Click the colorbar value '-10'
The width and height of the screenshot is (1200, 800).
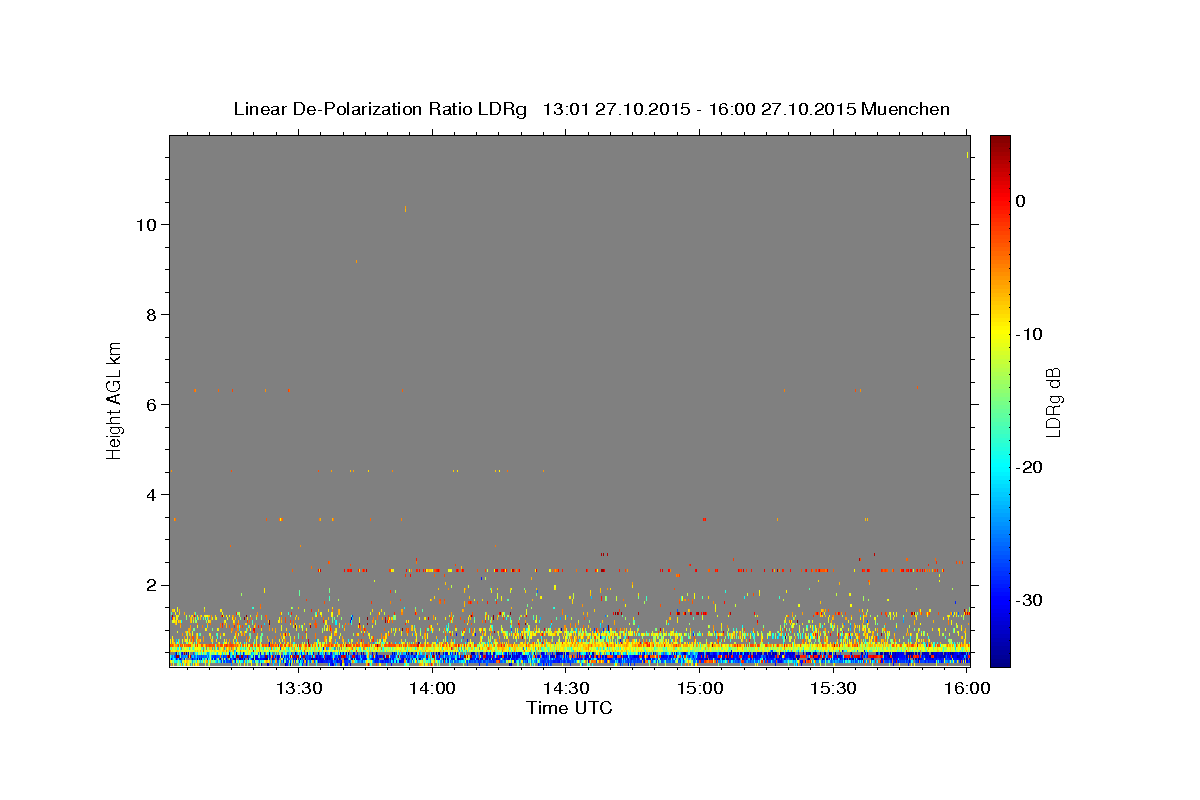(x=1030, y=334)
